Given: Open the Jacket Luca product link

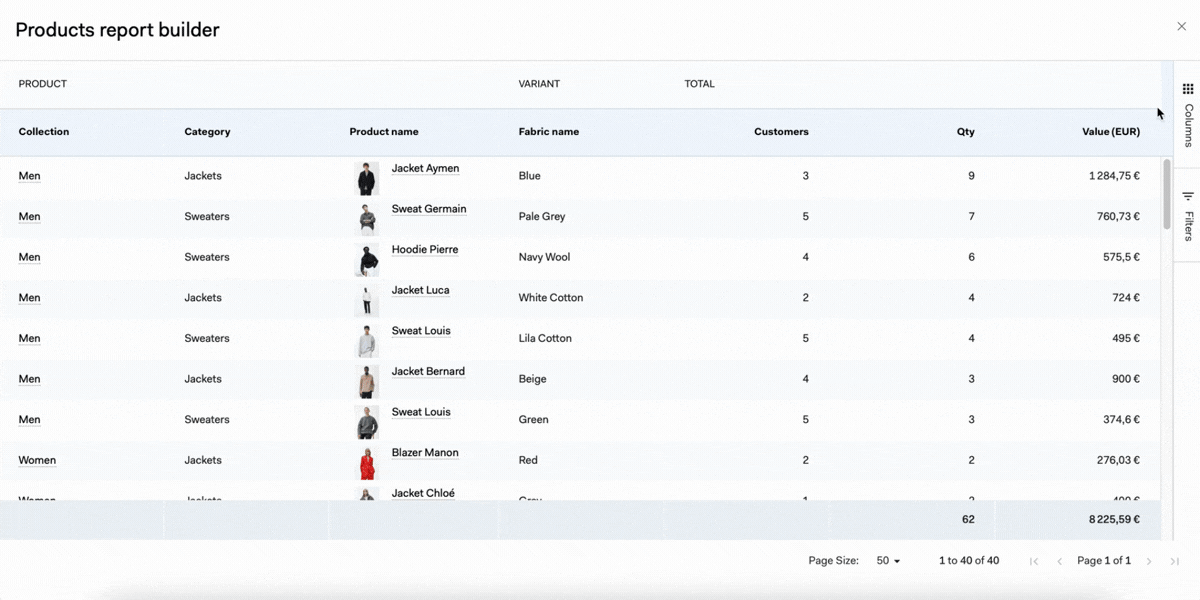Looking at the screenshot, I should point(420,290).
